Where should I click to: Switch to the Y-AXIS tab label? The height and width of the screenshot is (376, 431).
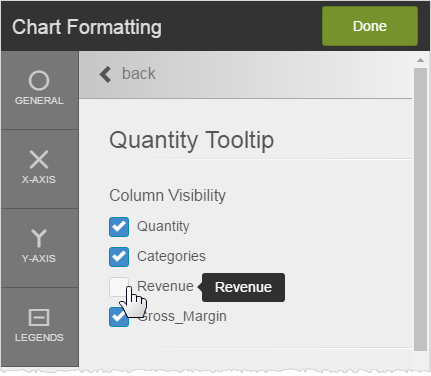tap(39, 259)
